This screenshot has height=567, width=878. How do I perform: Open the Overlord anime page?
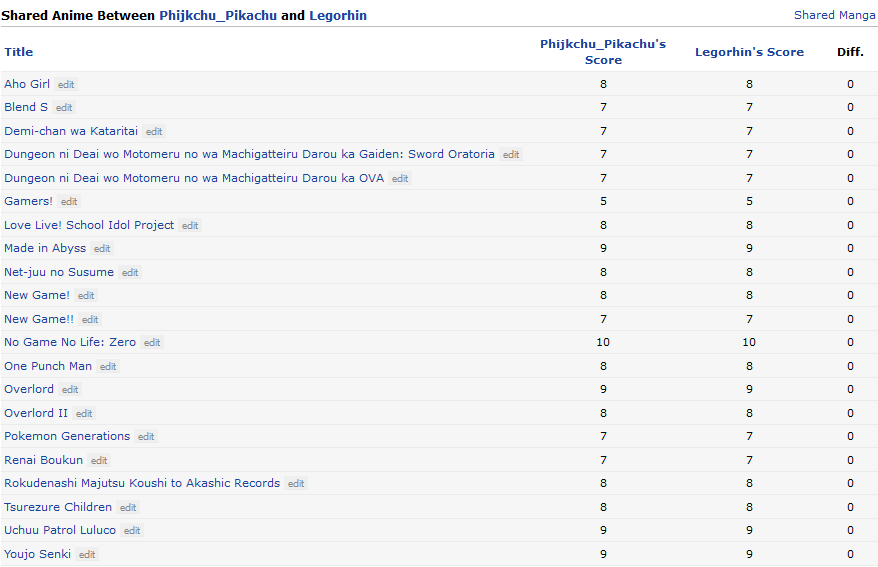[x=29, y=389]
